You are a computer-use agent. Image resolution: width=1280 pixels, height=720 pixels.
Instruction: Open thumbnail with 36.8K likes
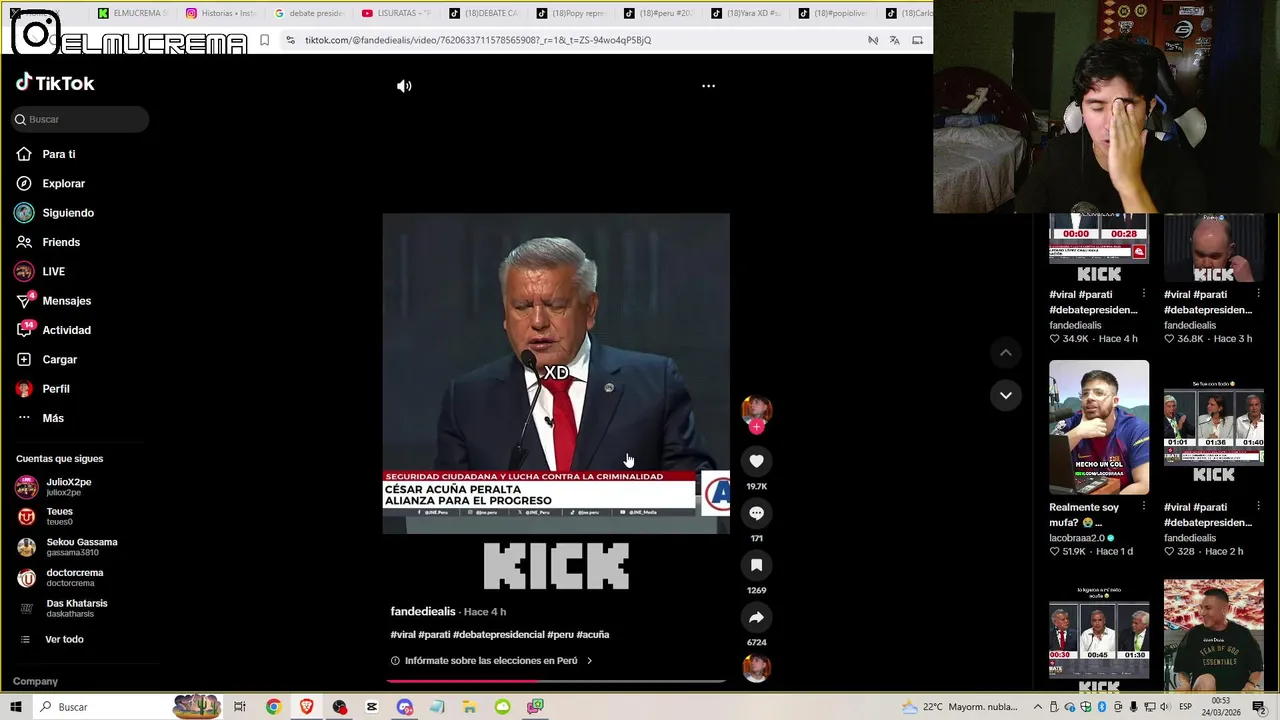click(1213, 249)
